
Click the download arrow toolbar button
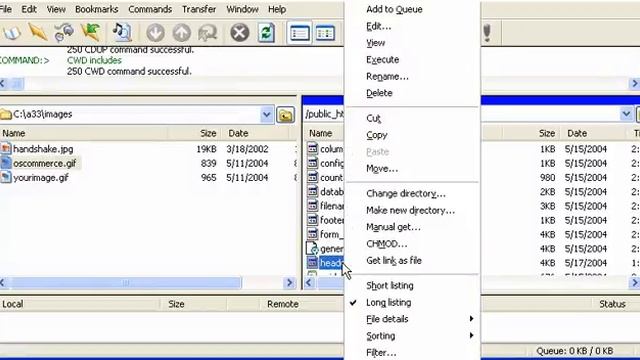[156, 33]
